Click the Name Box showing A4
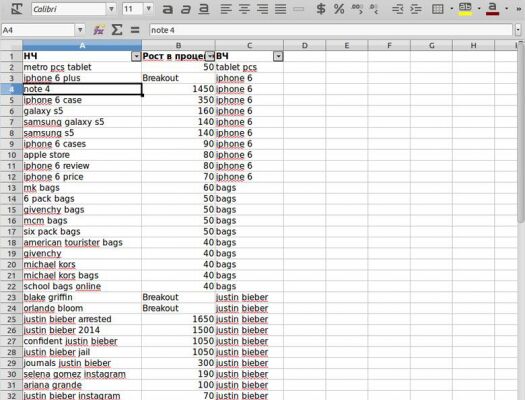This screenshot has width=525, height=400. click(x=38, y=30)
